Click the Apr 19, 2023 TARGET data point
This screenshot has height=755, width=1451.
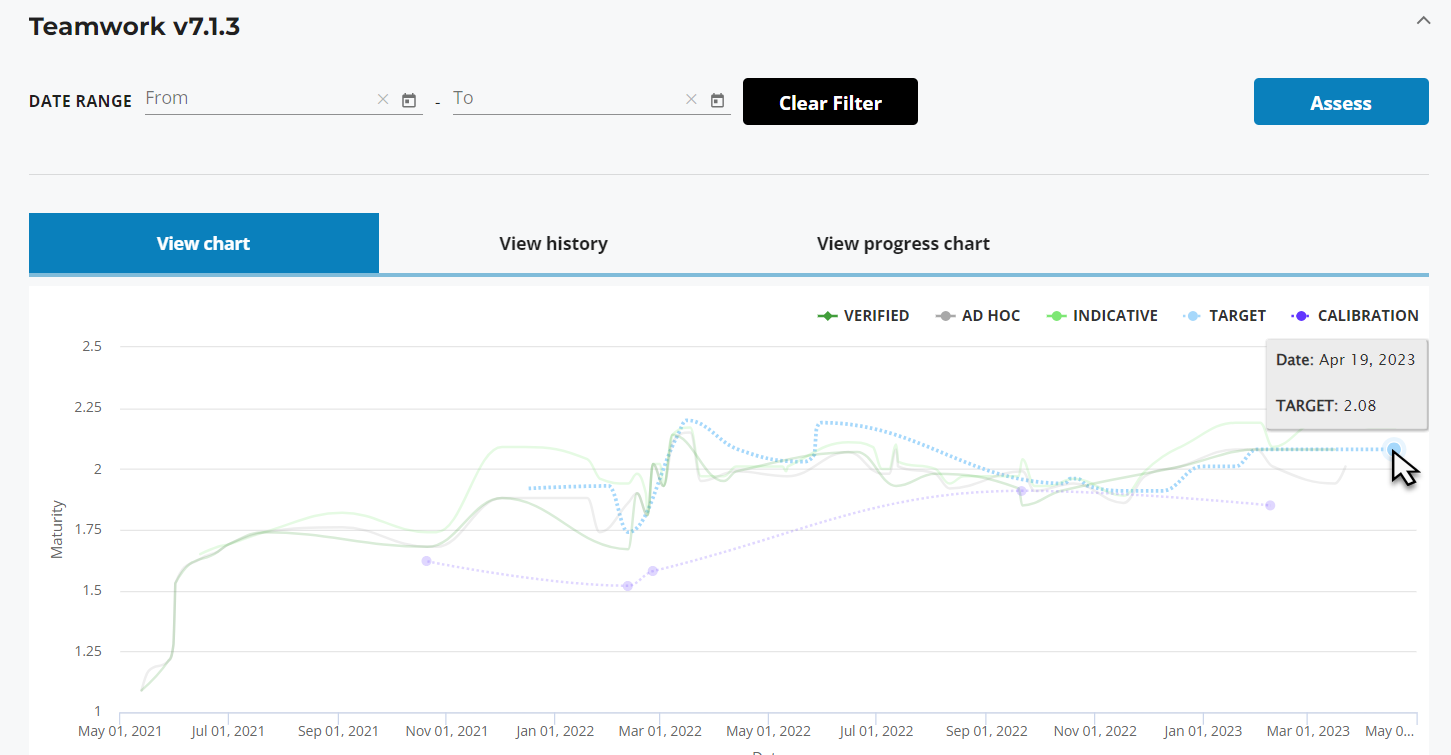tap(1393, 449)
